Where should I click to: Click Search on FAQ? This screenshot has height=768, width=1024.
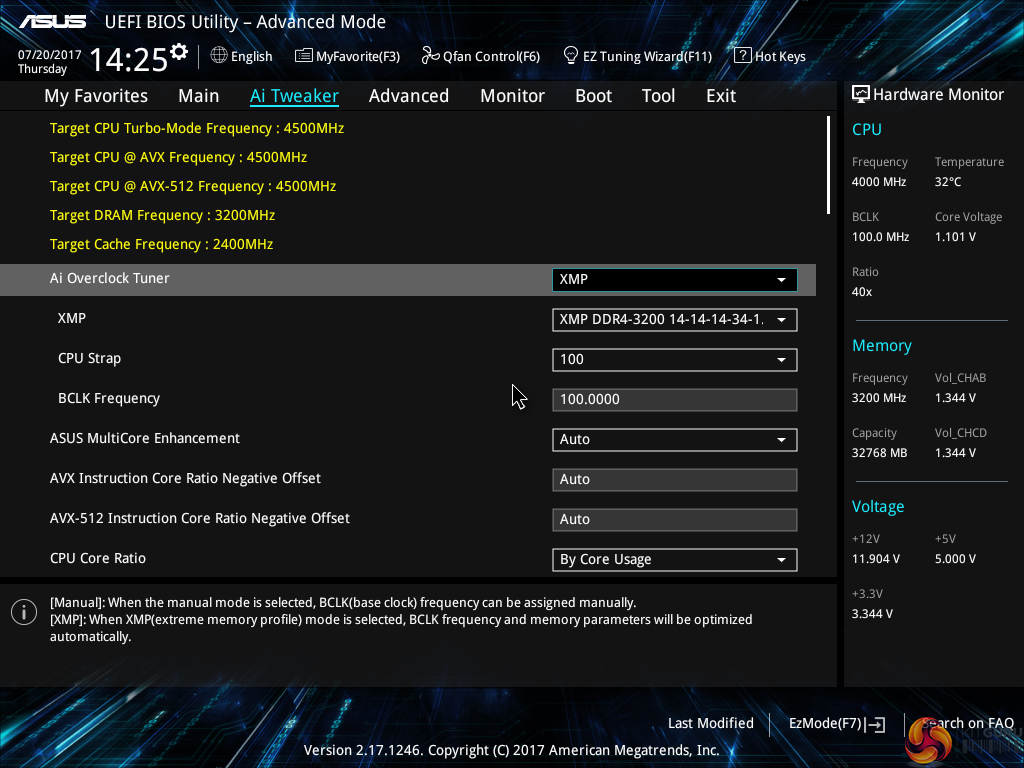(968, 724)
